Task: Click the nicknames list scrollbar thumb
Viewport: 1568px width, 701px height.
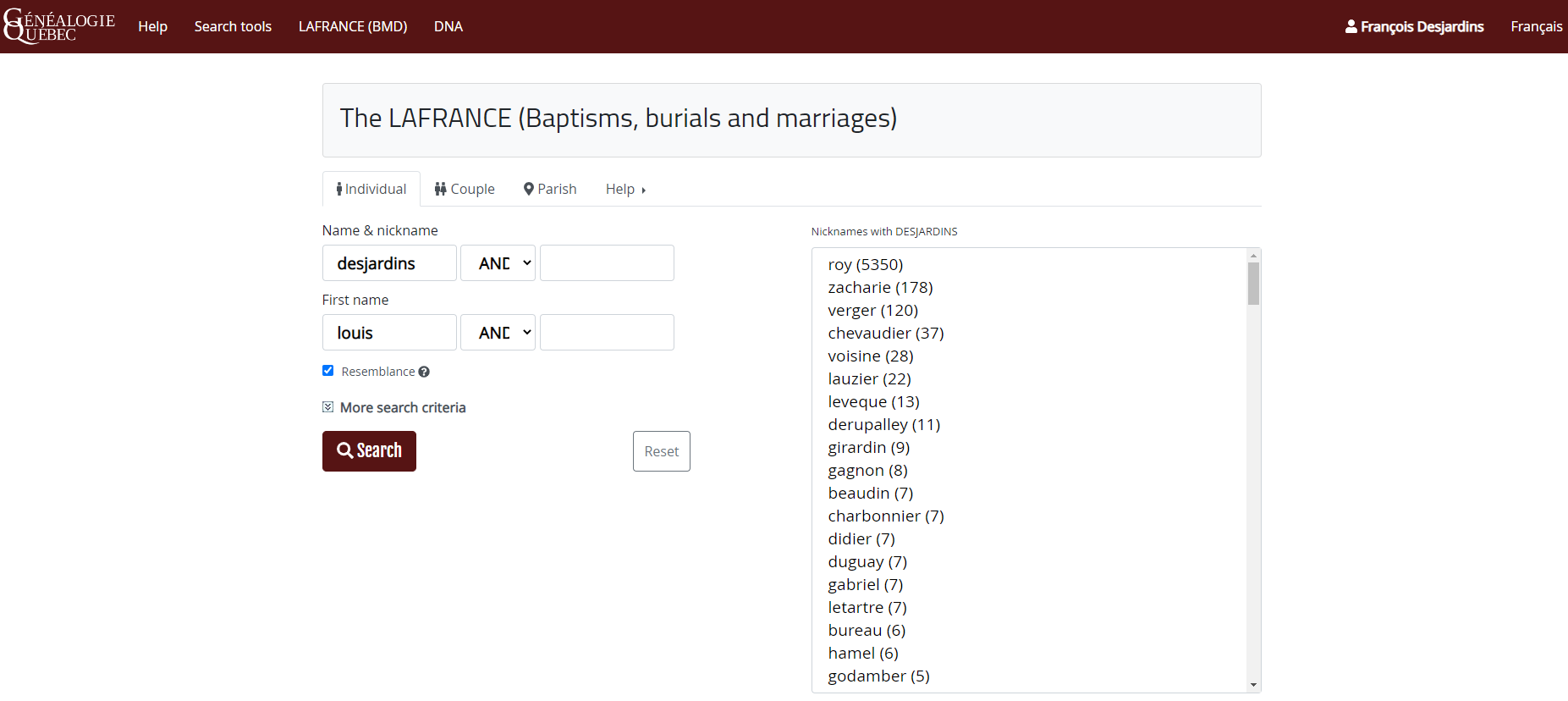Action: click(1253, 284)
